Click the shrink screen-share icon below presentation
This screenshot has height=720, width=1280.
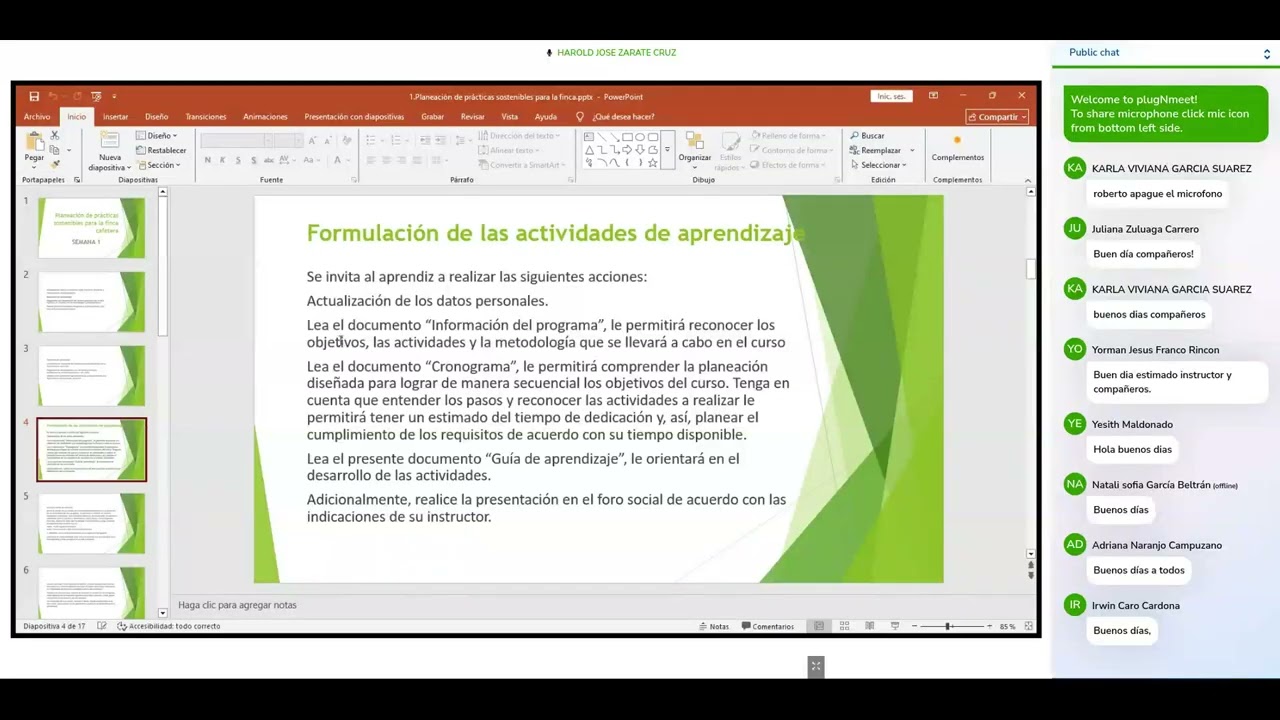[x=816, y=666]
